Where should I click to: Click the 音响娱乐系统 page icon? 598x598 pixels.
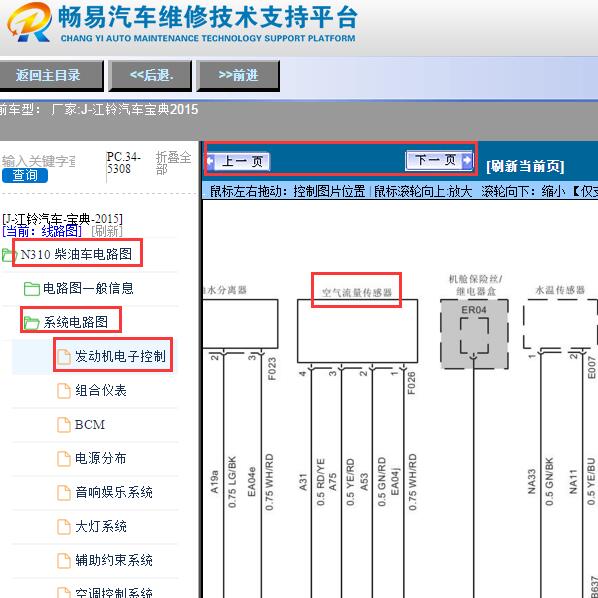tap(64, 493)
